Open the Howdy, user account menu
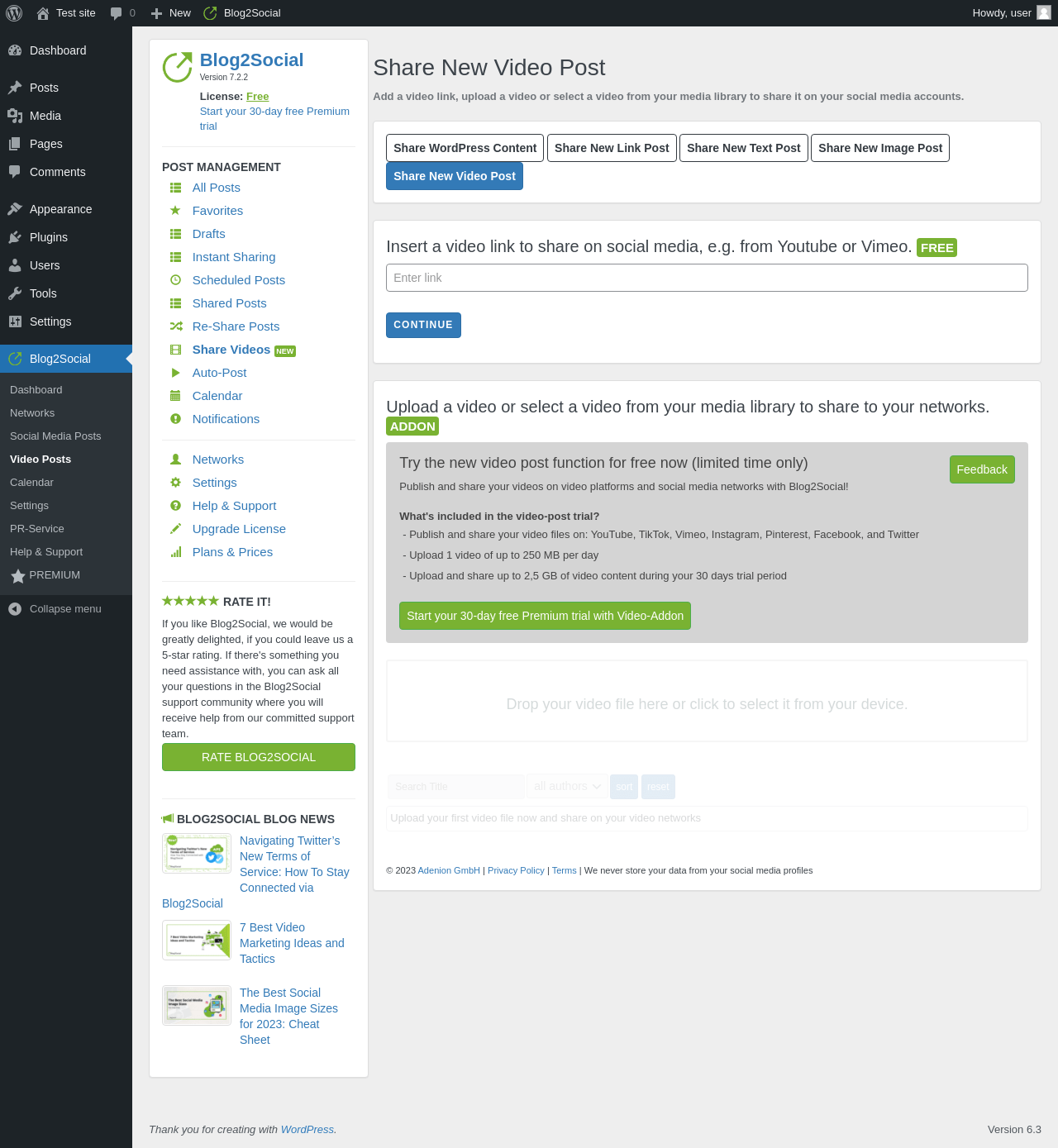The image size is (1058, 1148). [x=1011, y=13]
